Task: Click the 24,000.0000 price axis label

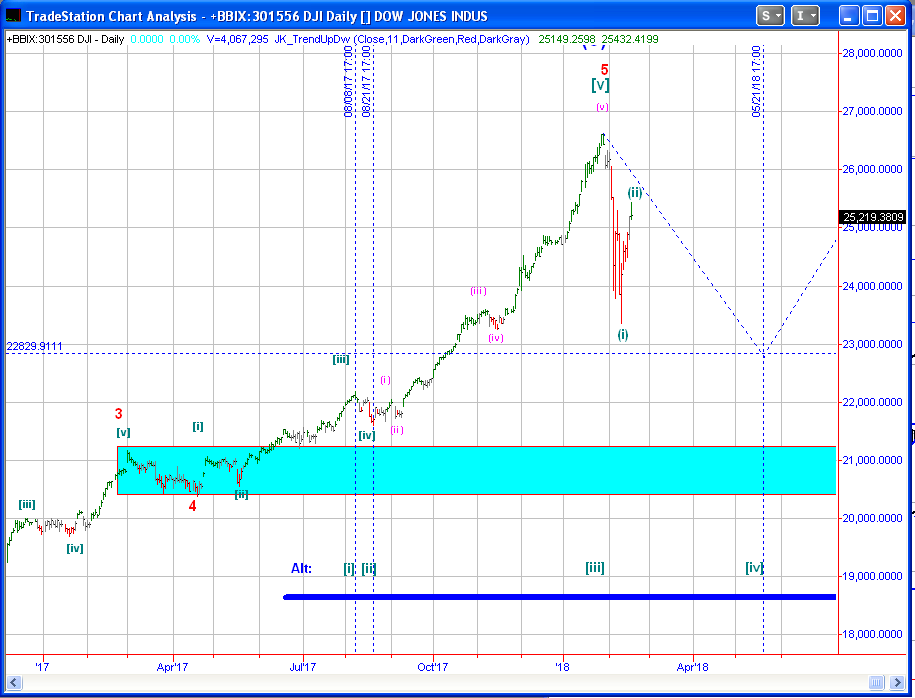Action: (872, 286)
